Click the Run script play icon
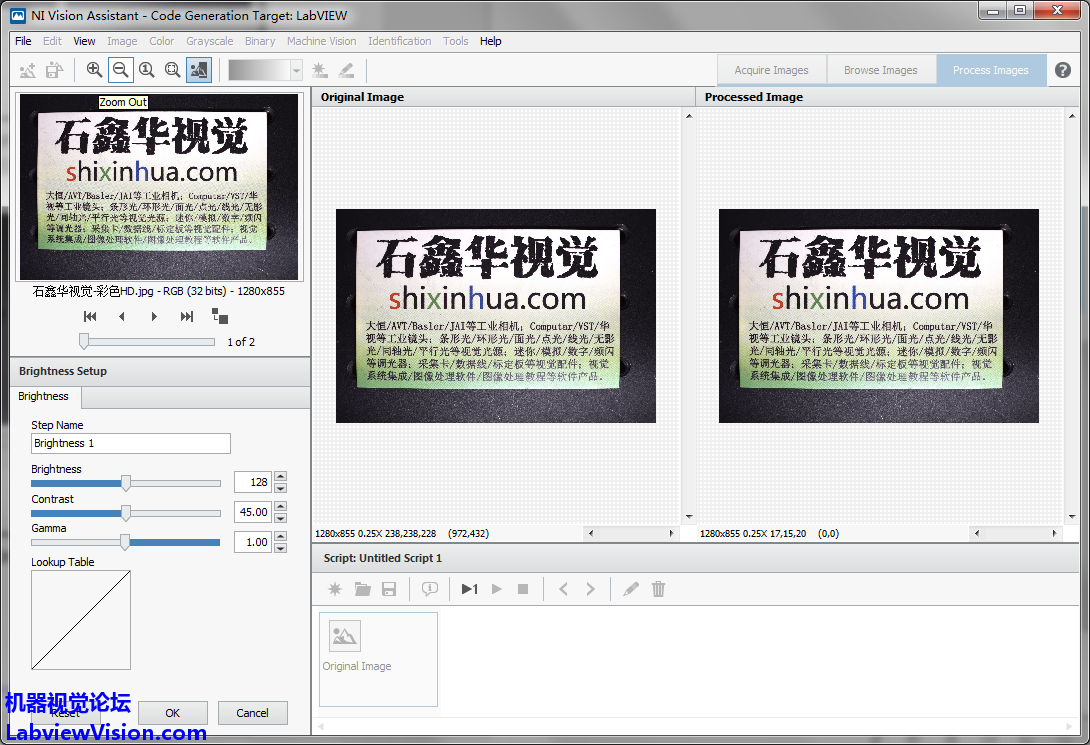This screenshot has width=1090, height=745. click(496, 589)
